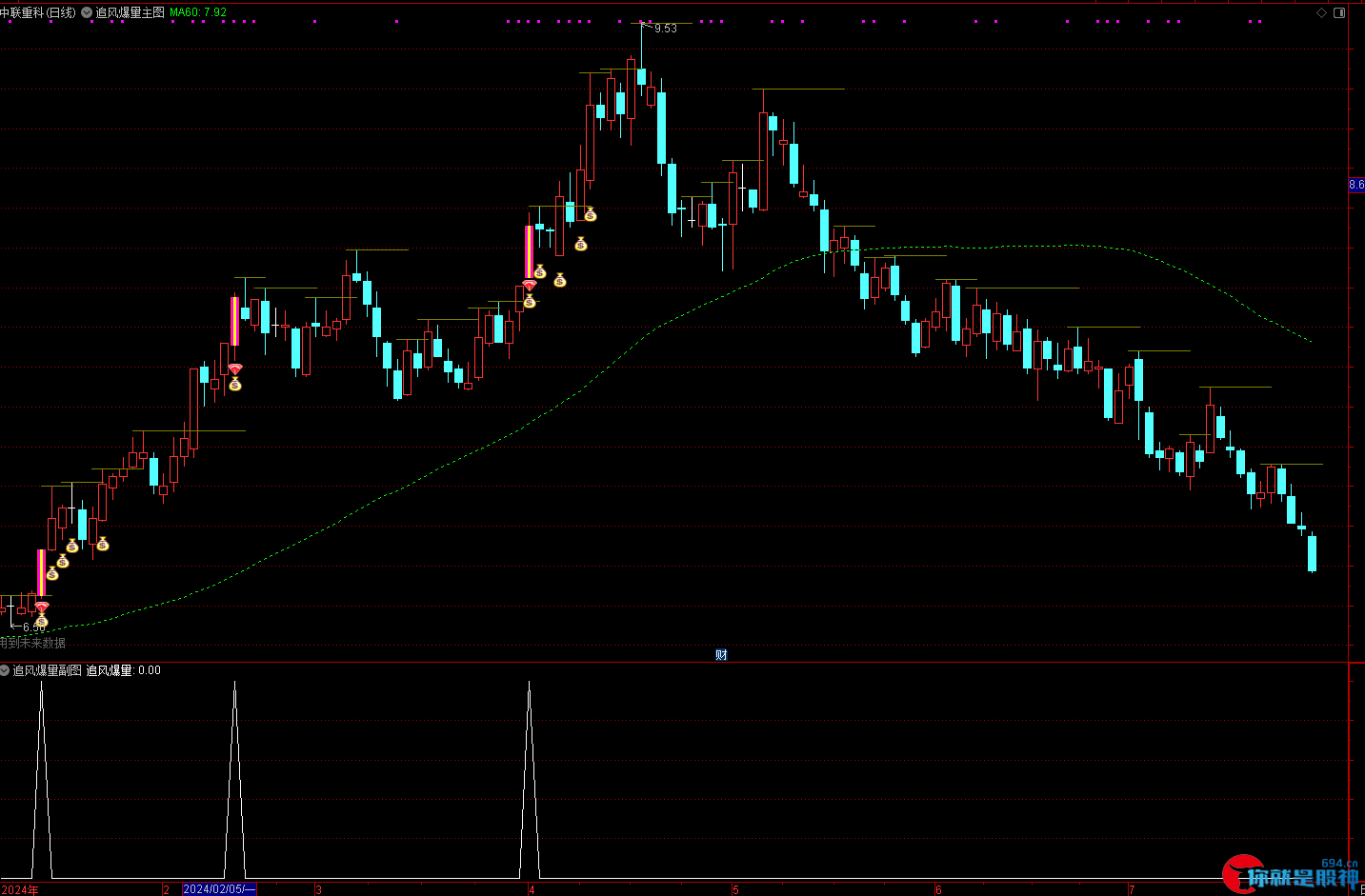Click month 4 on the time axis
Image resolution: width=1365 pixels, height=896 pixels.
pyautogui.click(x=532, y=890)
